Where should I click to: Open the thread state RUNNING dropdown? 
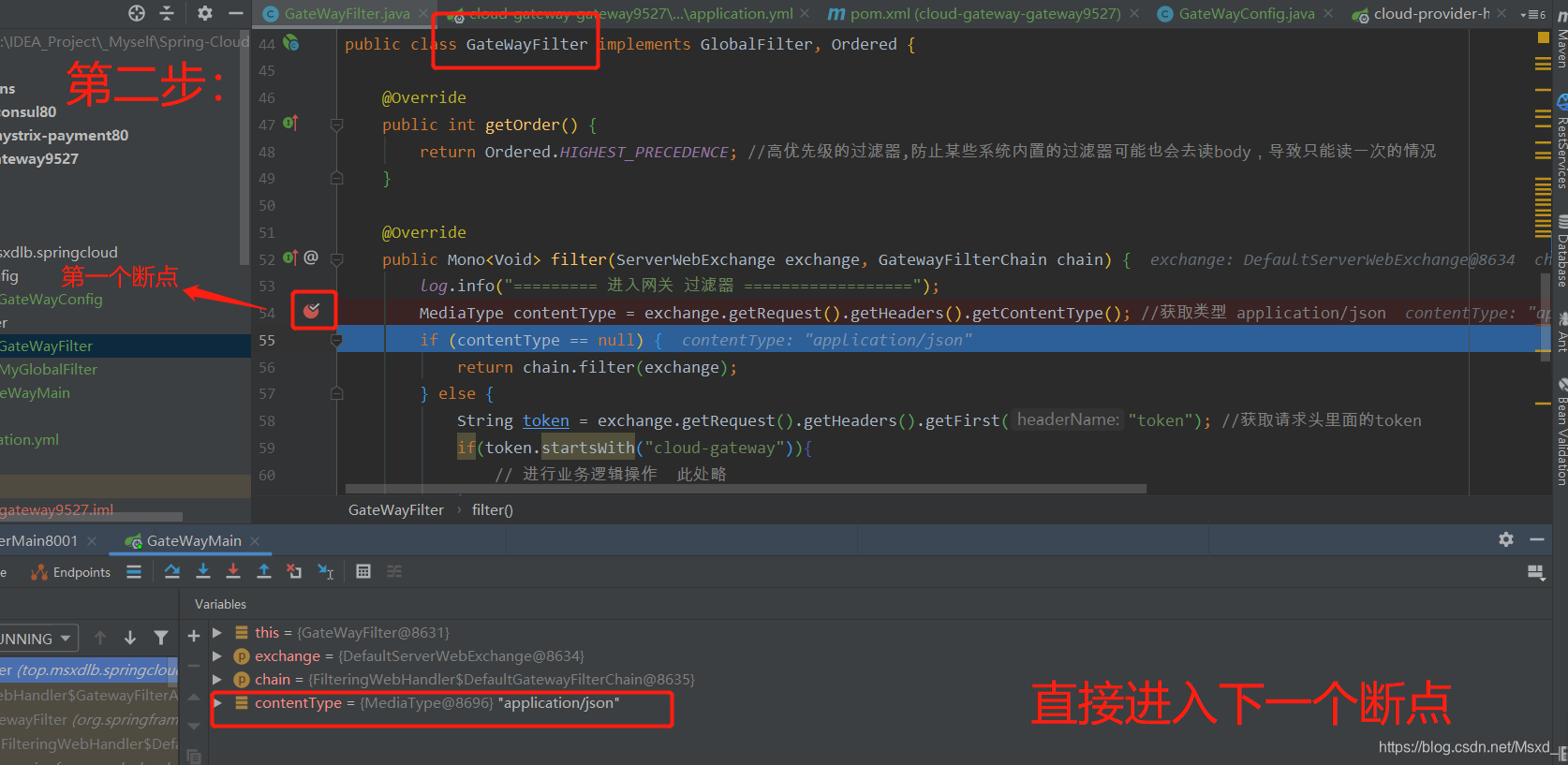[37, 639]
